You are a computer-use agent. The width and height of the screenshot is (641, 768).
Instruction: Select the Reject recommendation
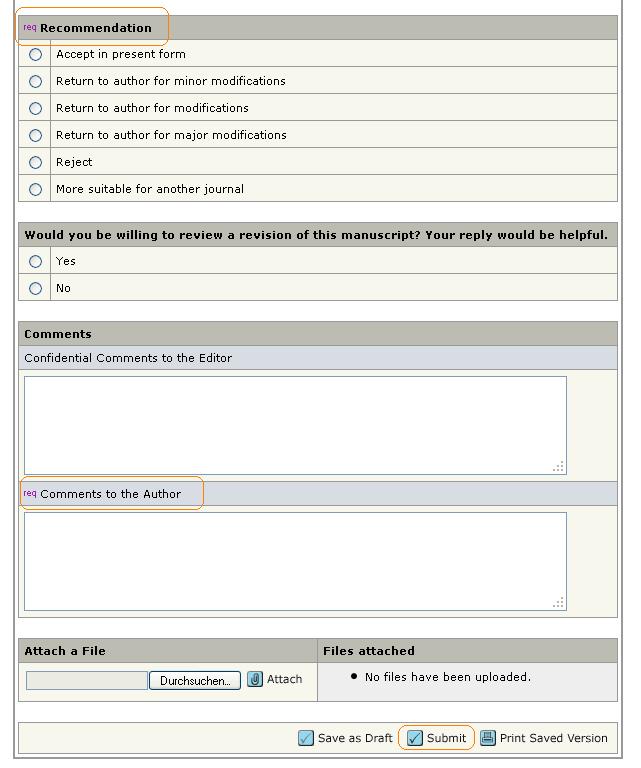coord(35,162)
